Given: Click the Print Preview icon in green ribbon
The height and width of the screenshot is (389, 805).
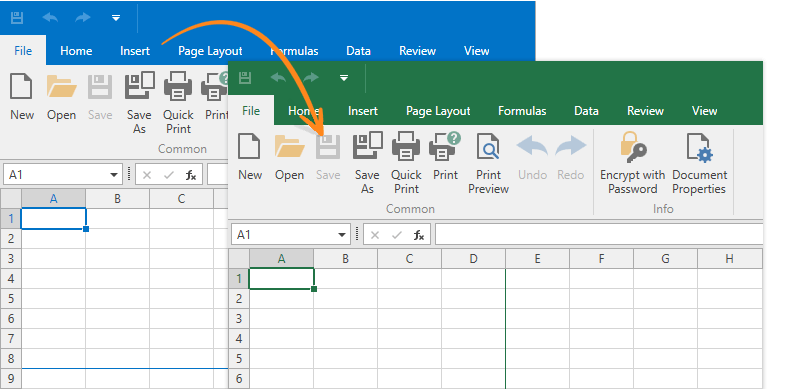Looking at the screenshot, I should [x=488, y=146].
